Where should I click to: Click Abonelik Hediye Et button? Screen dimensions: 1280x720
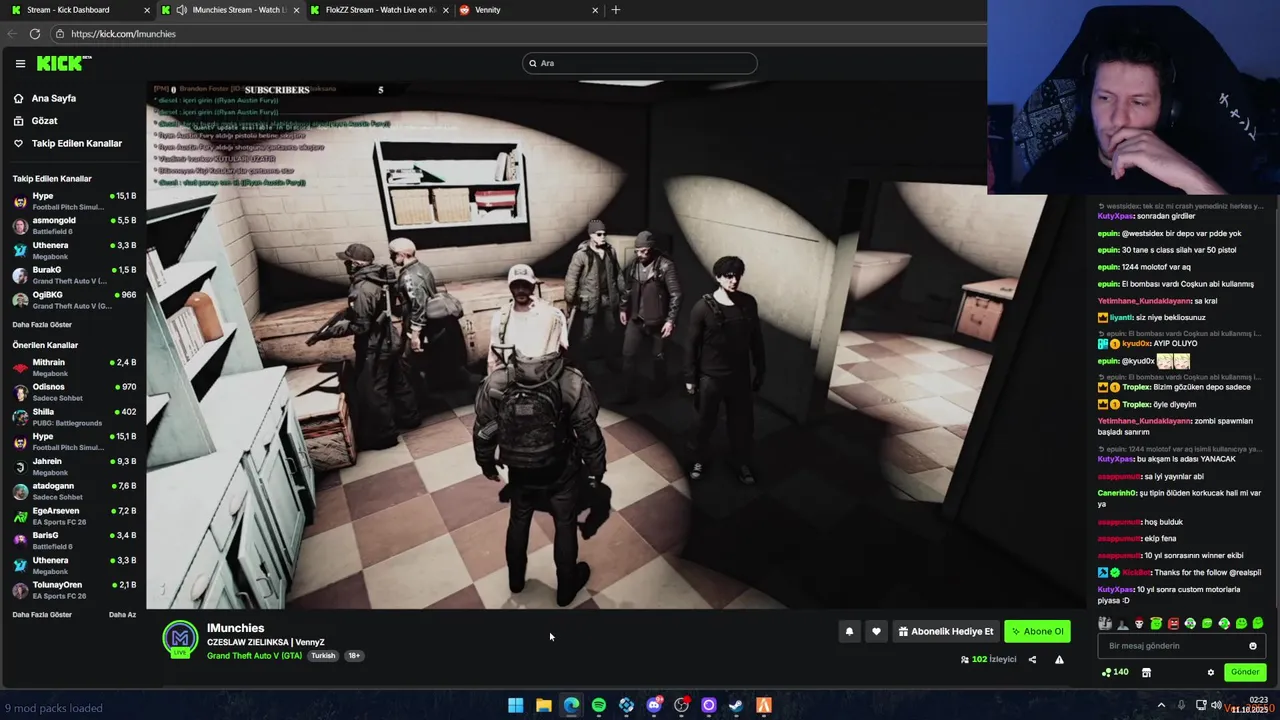pyautogui.click(x=945, y=631)
